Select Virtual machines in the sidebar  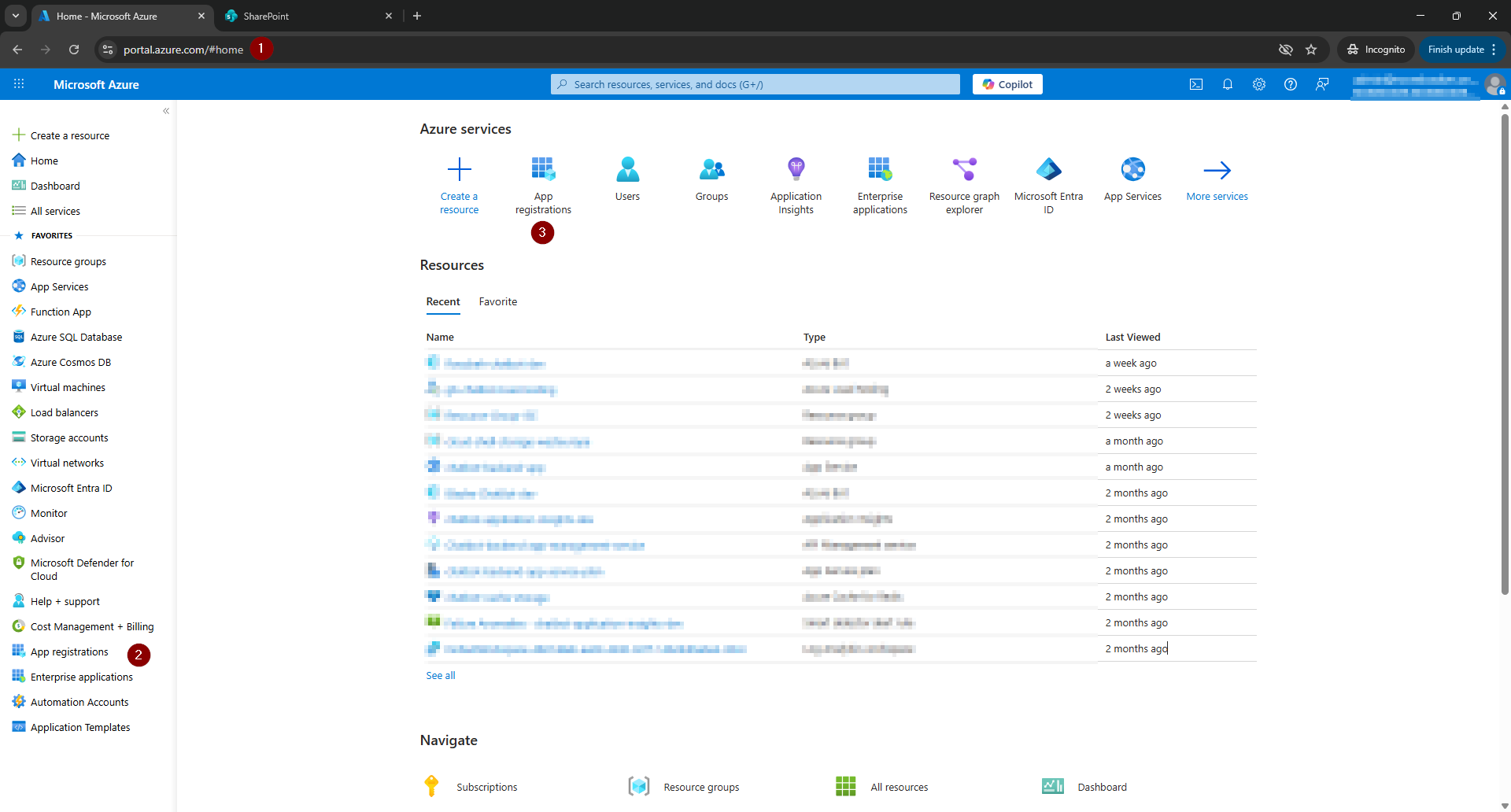68,387
